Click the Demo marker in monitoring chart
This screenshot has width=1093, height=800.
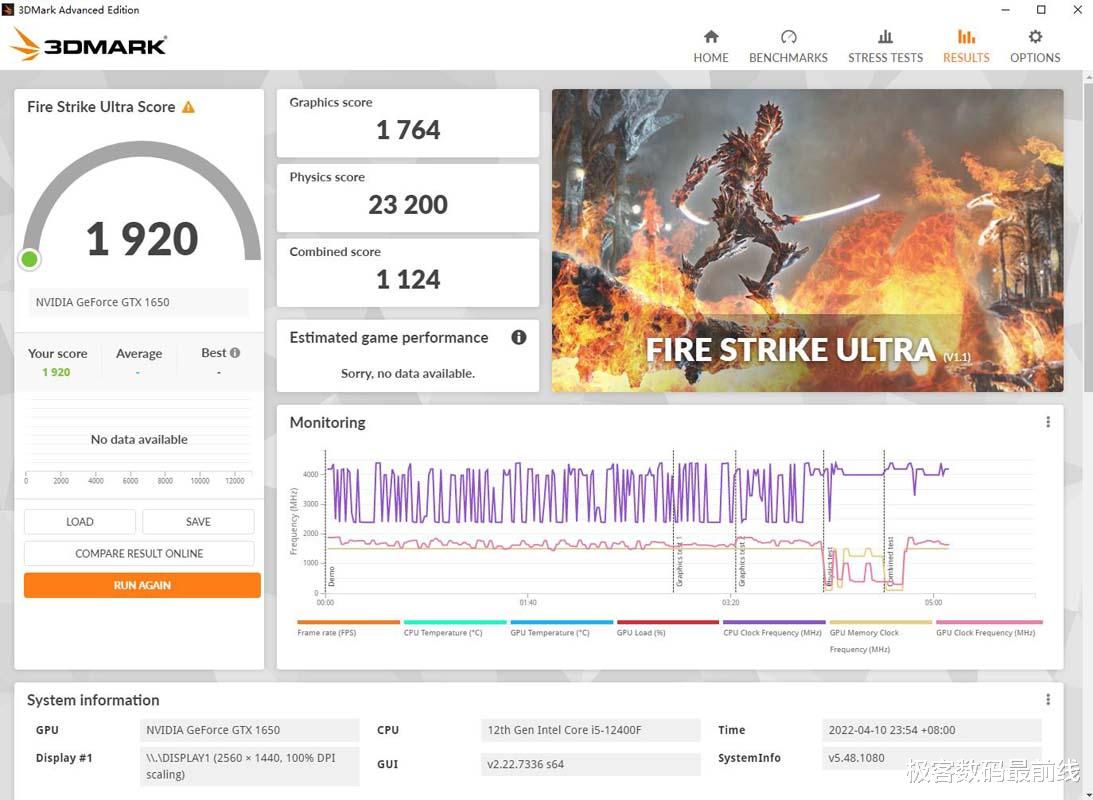point(332,576)
